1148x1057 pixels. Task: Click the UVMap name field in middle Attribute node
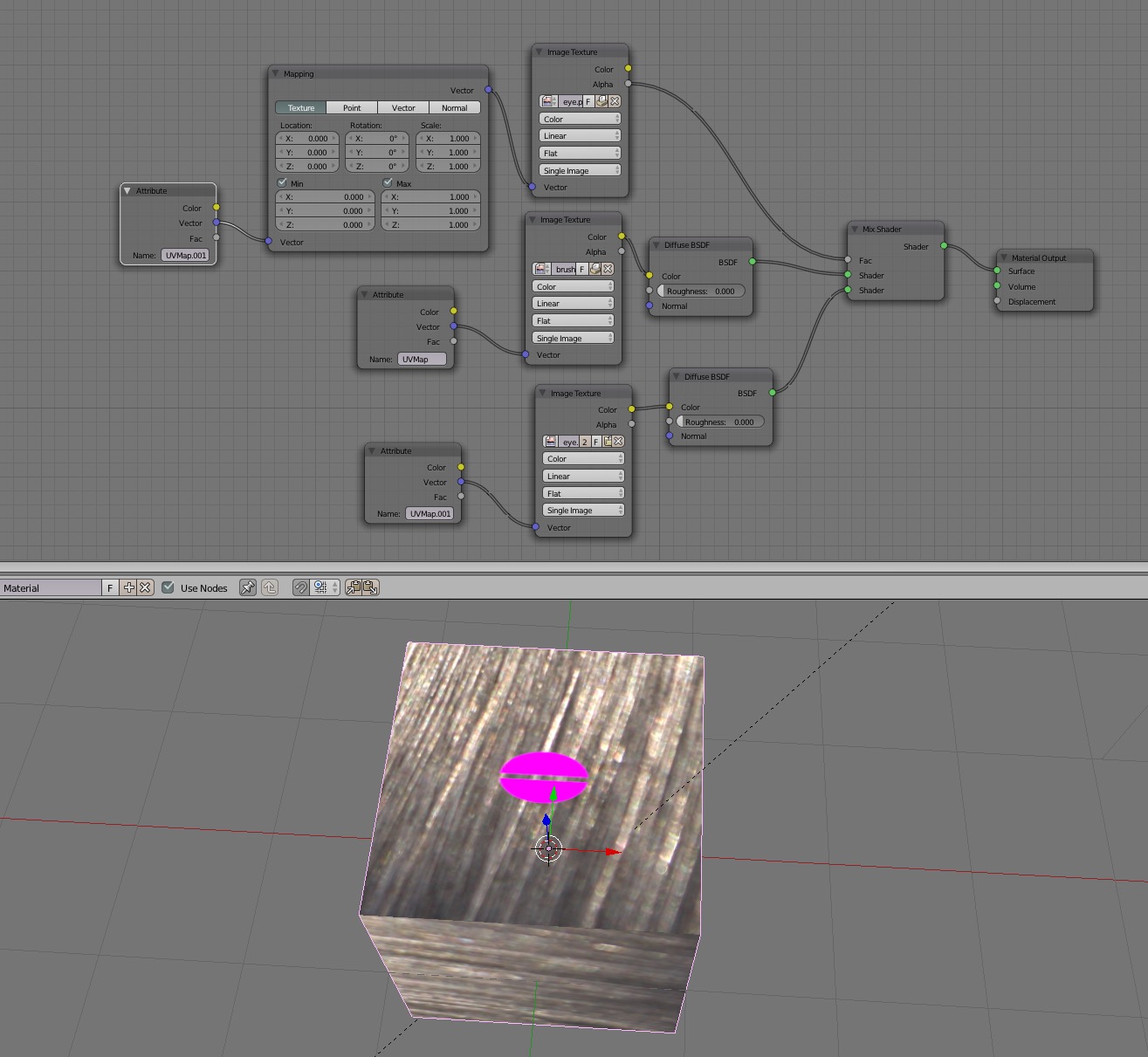click(x=422, y=359)
